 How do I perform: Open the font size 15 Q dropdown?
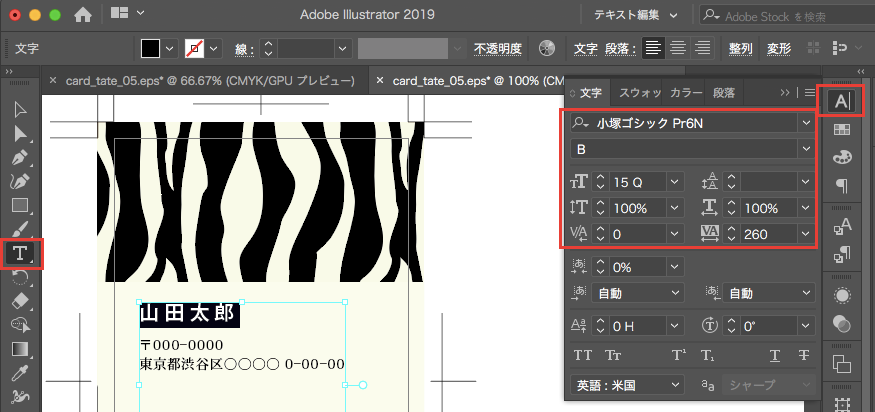click(x=675, y=182)
